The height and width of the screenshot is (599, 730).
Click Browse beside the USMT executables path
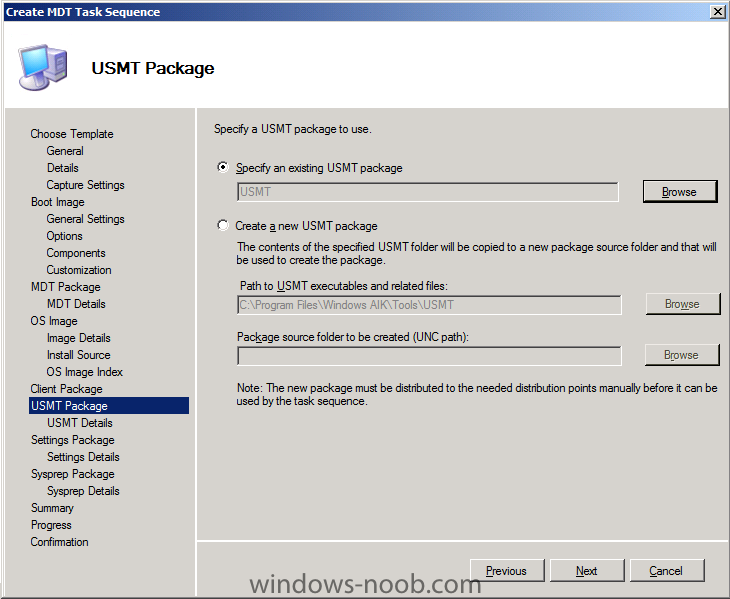[682, 304]
